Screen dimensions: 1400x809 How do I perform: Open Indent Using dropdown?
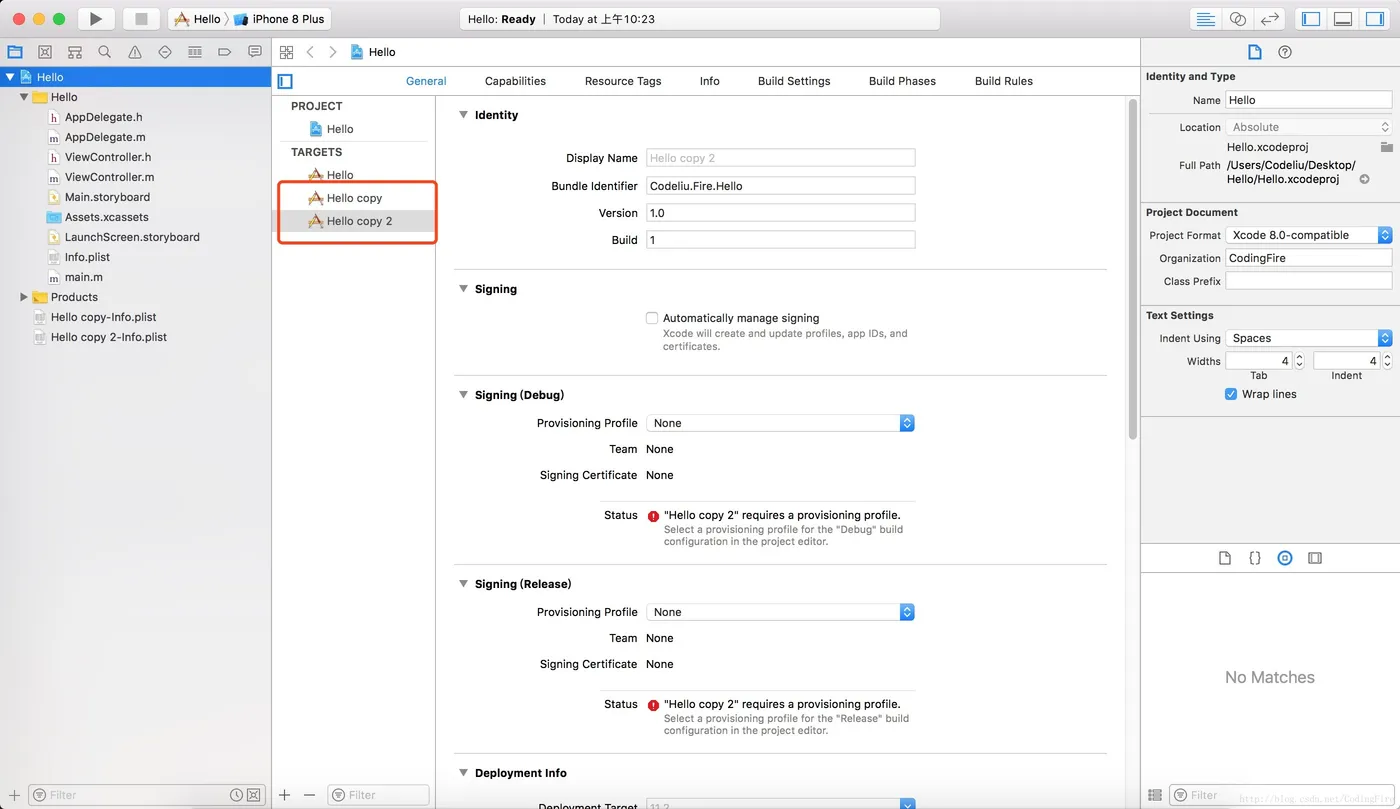(1309, 338)
